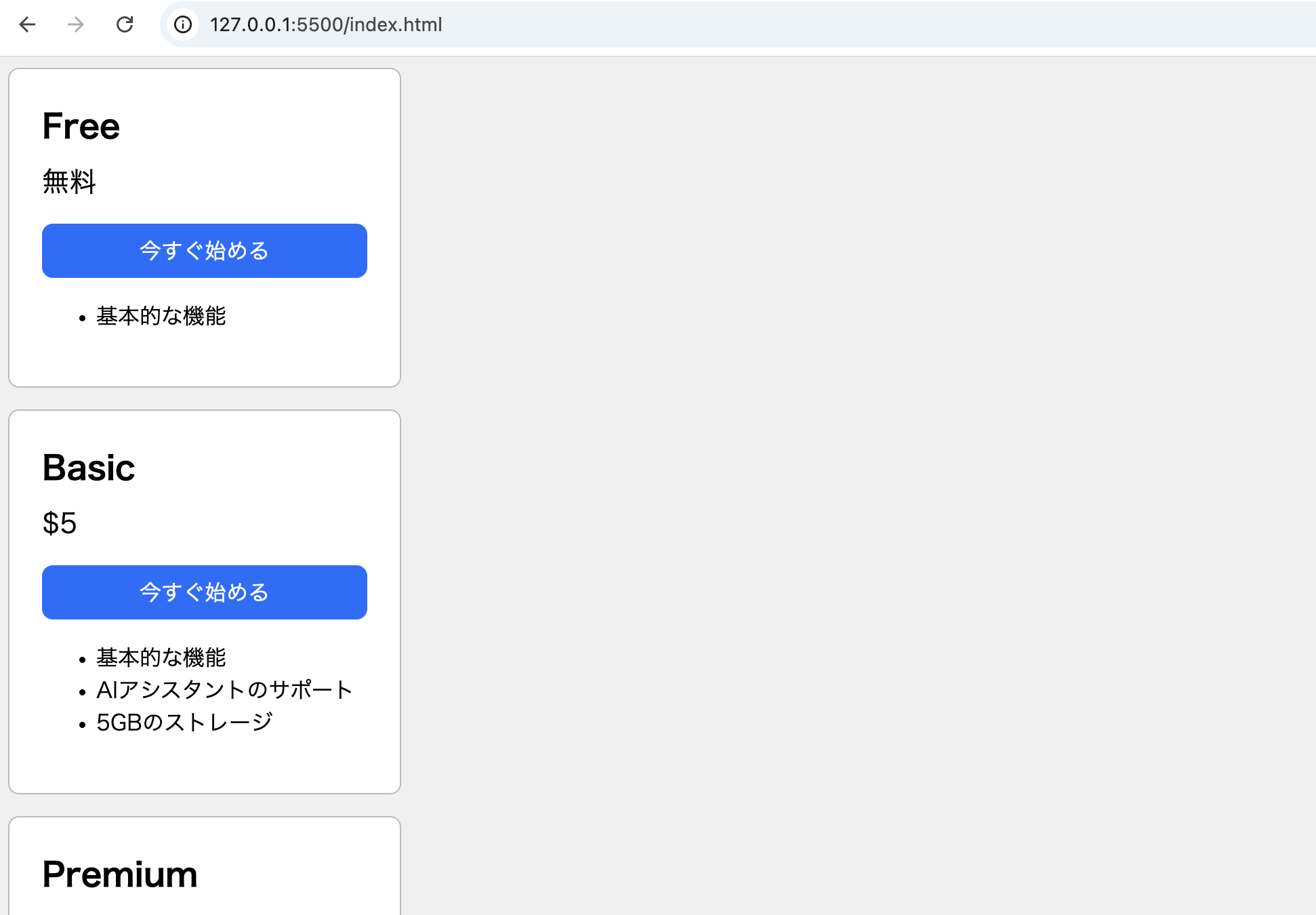Click the address bar showing 127.0.0.1:5500/index.html

click(x=326, y=24)
